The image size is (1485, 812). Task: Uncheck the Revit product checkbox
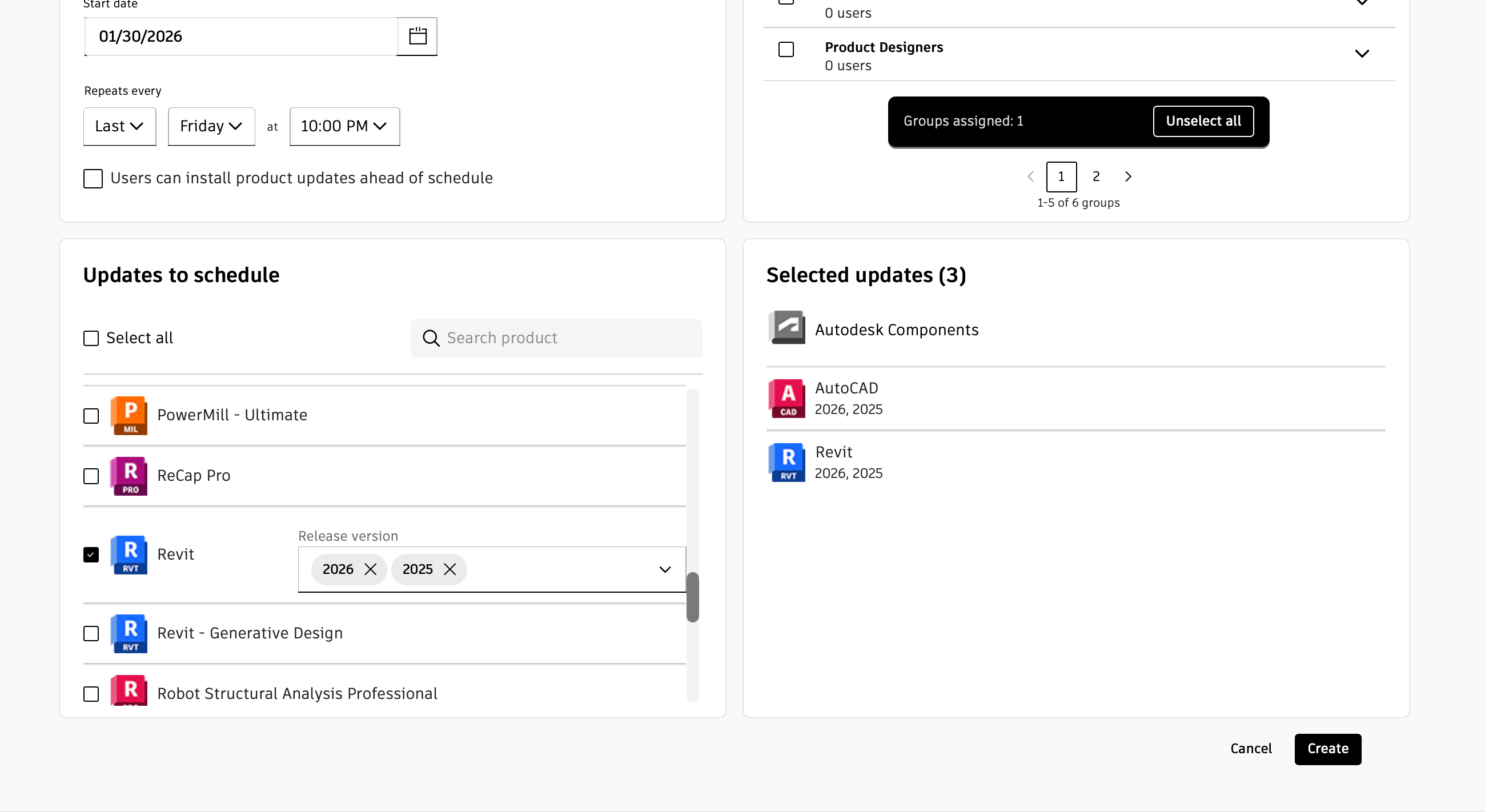(91, 554)
